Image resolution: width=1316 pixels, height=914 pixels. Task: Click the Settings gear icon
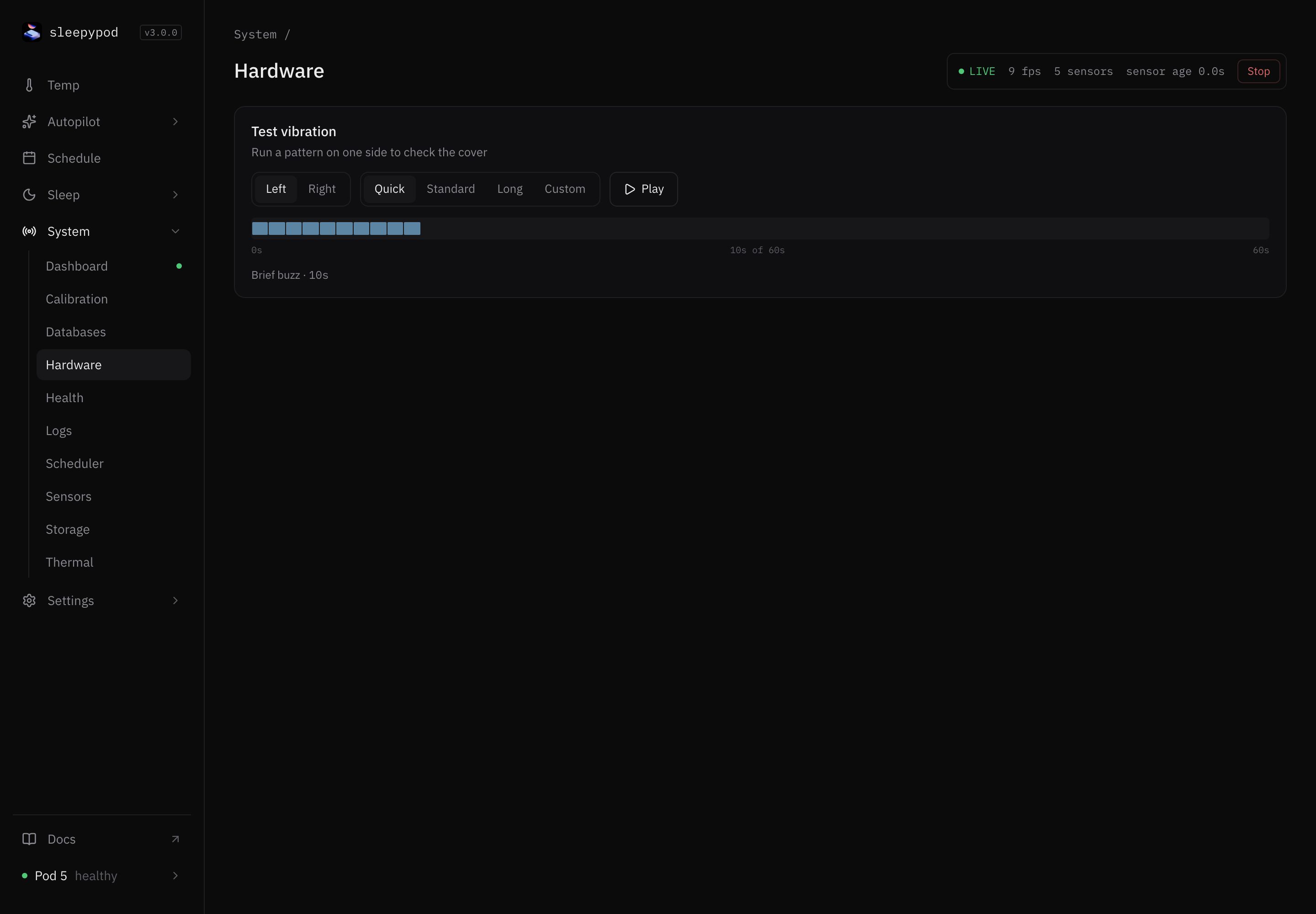pos(29,600)
